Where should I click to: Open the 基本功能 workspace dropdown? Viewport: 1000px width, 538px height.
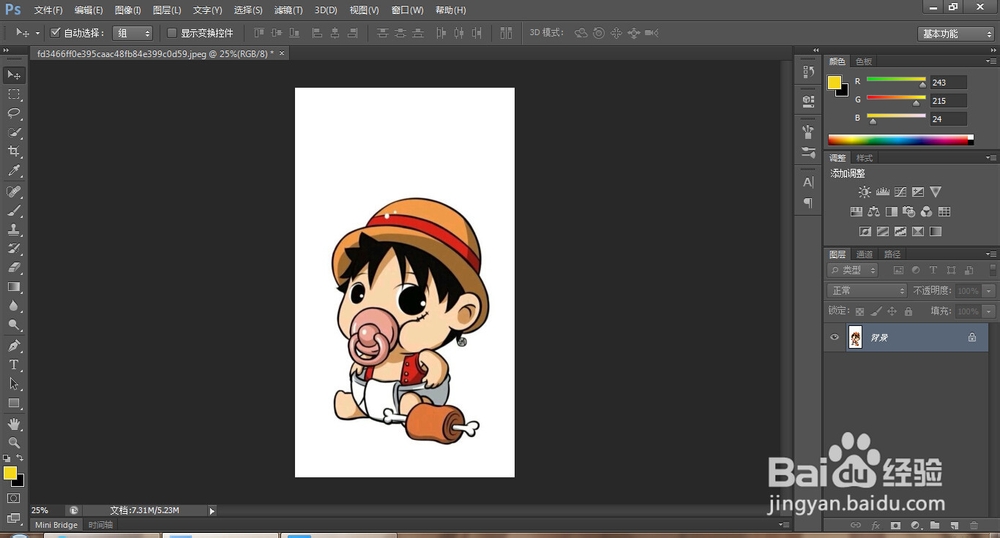[956, 34]
